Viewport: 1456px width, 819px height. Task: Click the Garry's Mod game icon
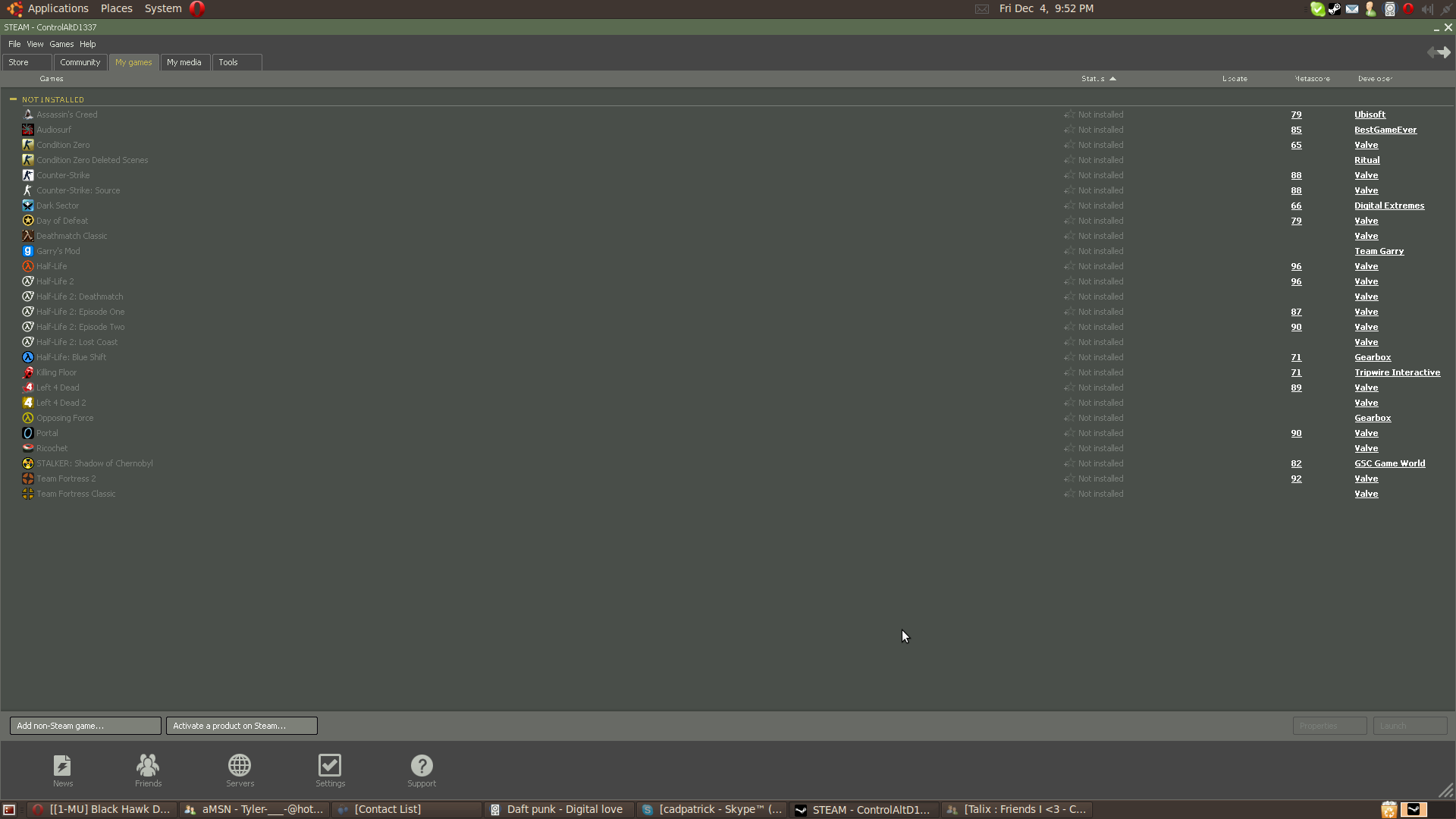tap(28, 251)
